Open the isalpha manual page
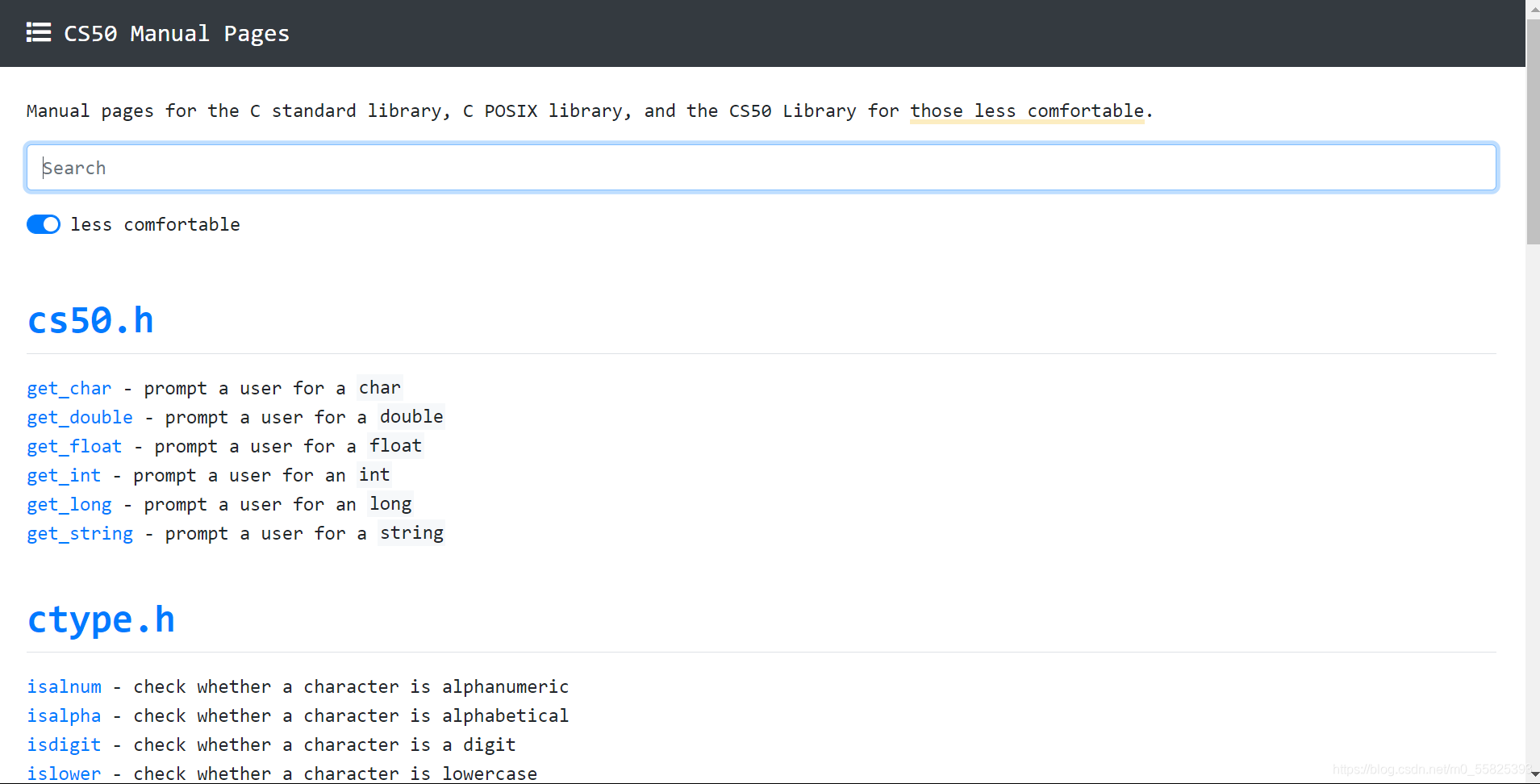1540x784 pixels. (x=65, y=715)
